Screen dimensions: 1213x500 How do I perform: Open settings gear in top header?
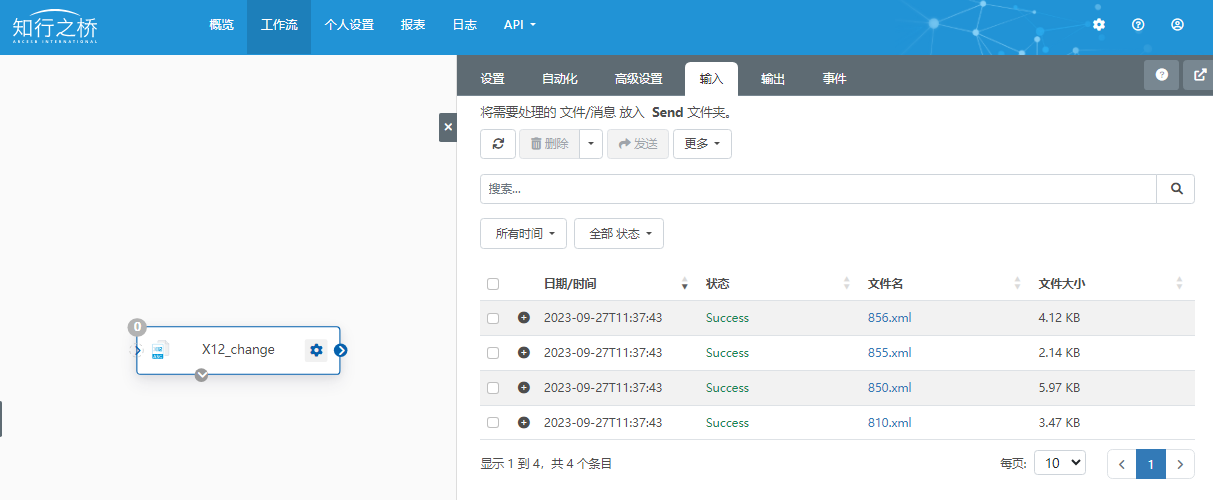[1099, 24]
